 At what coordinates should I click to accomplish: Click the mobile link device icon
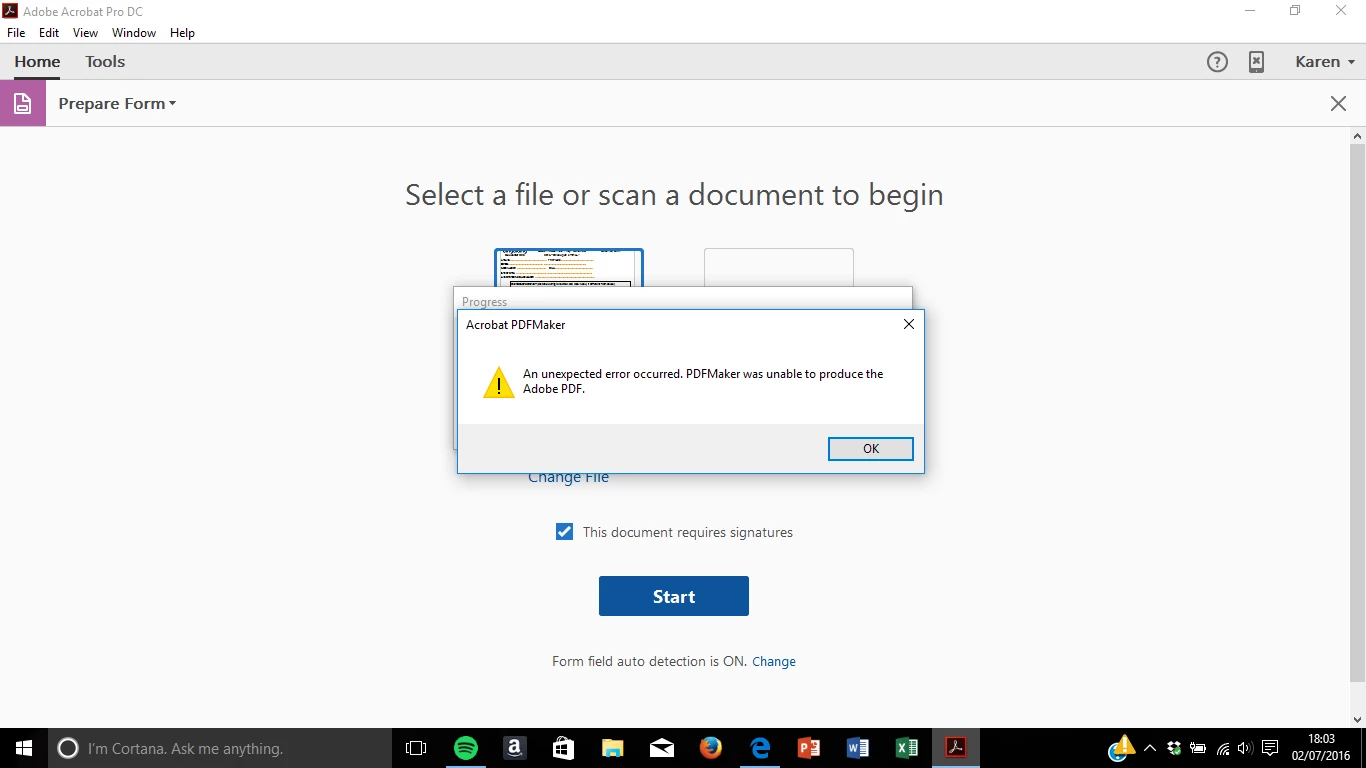(x=1257, y=62)
